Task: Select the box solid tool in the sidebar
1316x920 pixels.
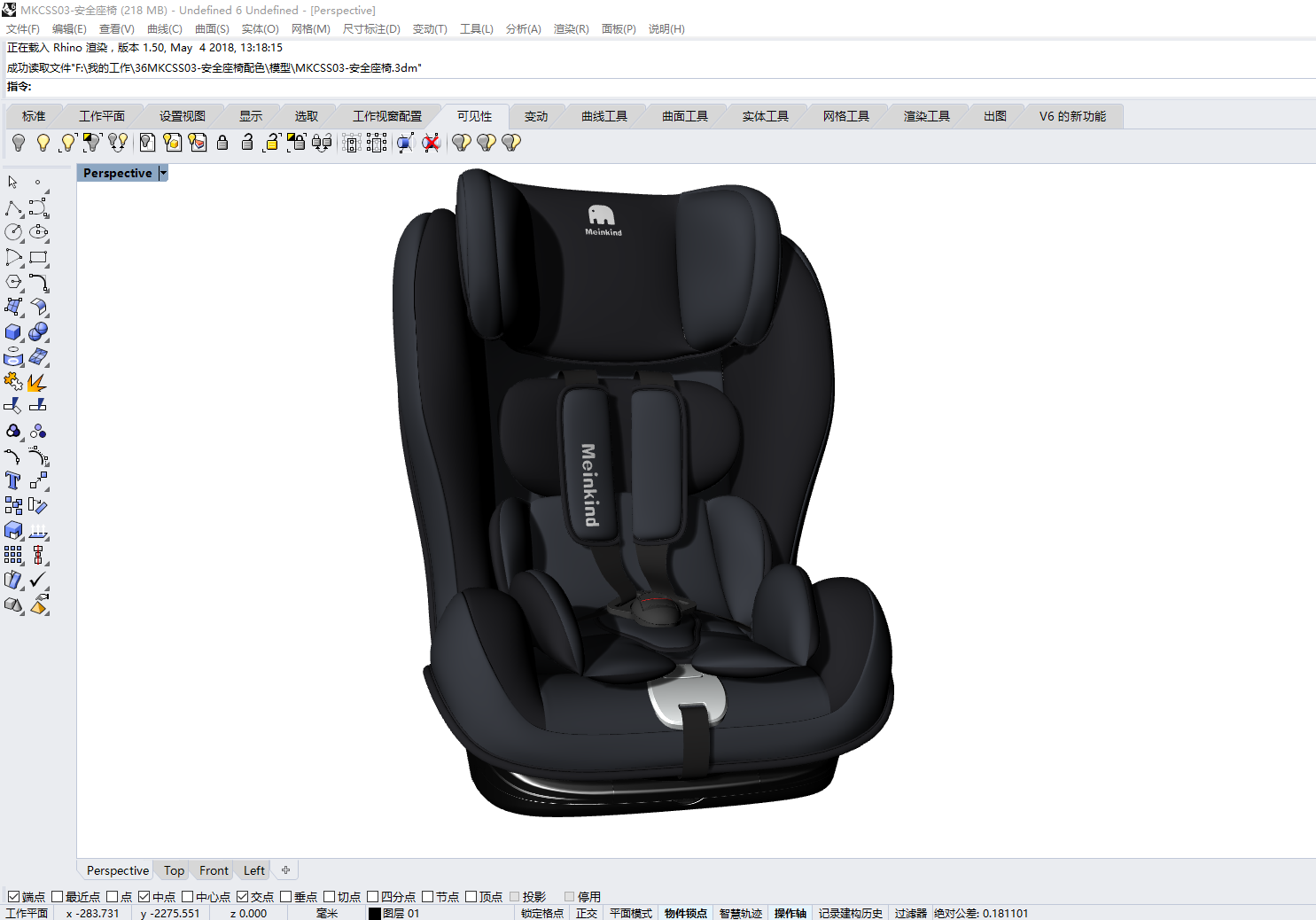Action: pyautogui.click(x=12, y=331)
